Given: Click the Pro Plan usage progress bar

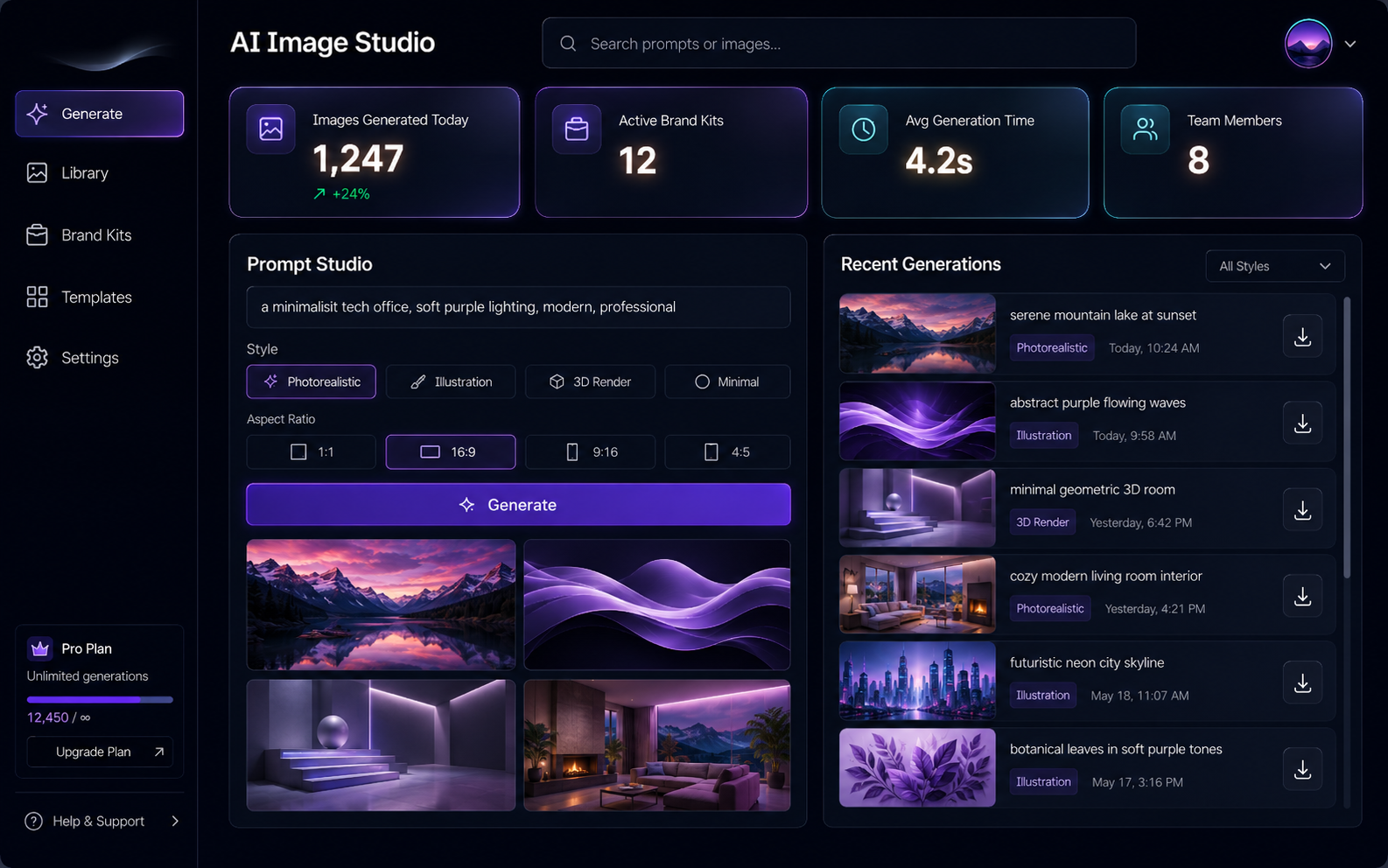Looking at the screenshot, I should pyautogui.click(x=100, y=699).
